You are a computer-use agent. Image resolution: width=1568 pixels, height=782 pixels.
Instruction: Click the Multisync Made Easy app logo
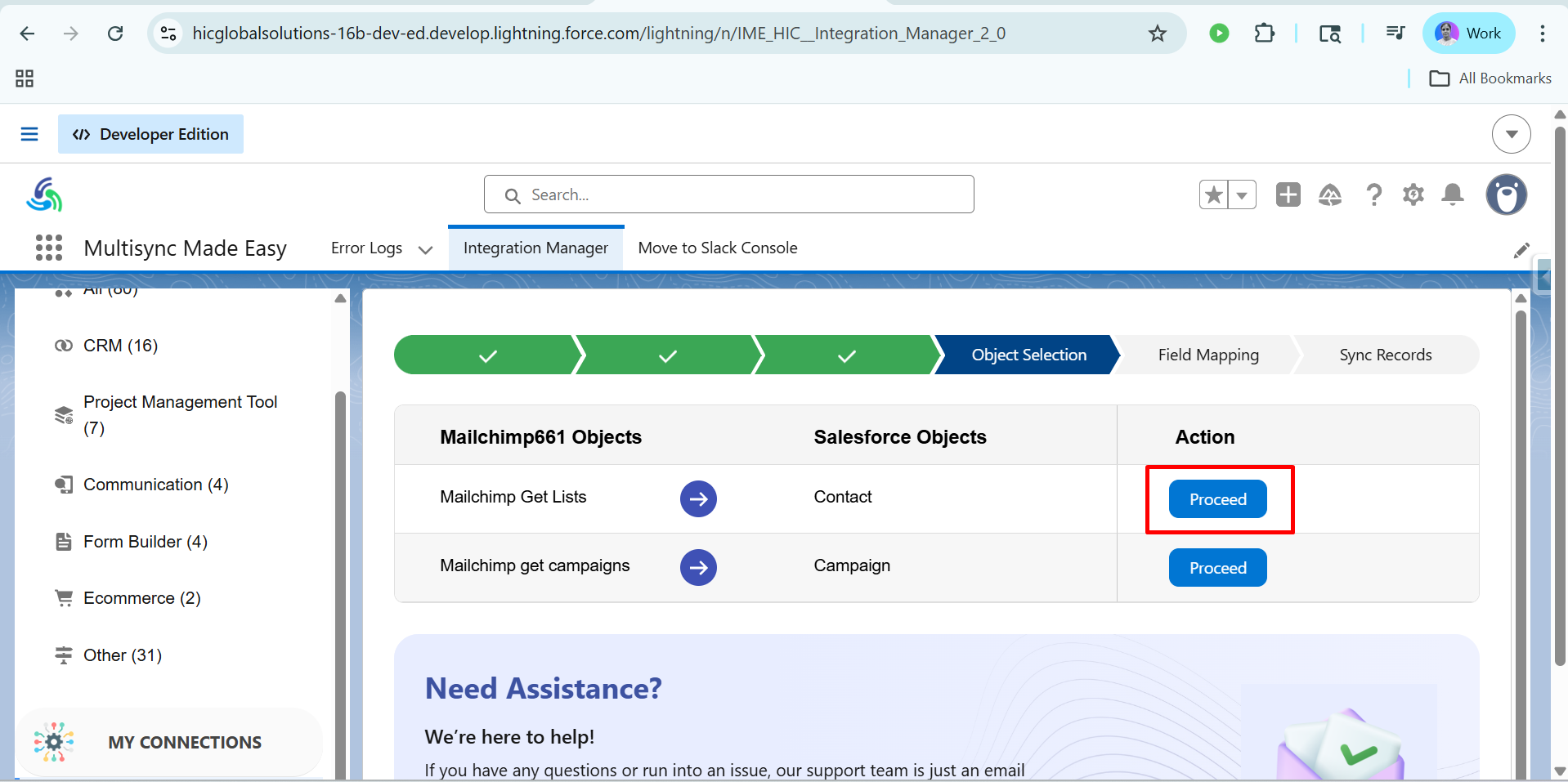44,194
